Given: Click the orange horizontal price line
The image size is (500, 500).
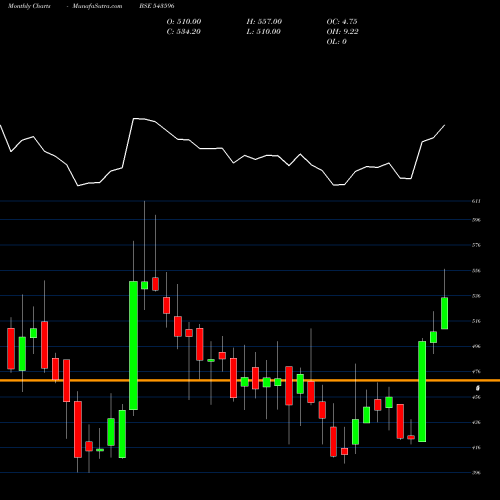Looking at the screenshot, I should [x=250, y=380].
